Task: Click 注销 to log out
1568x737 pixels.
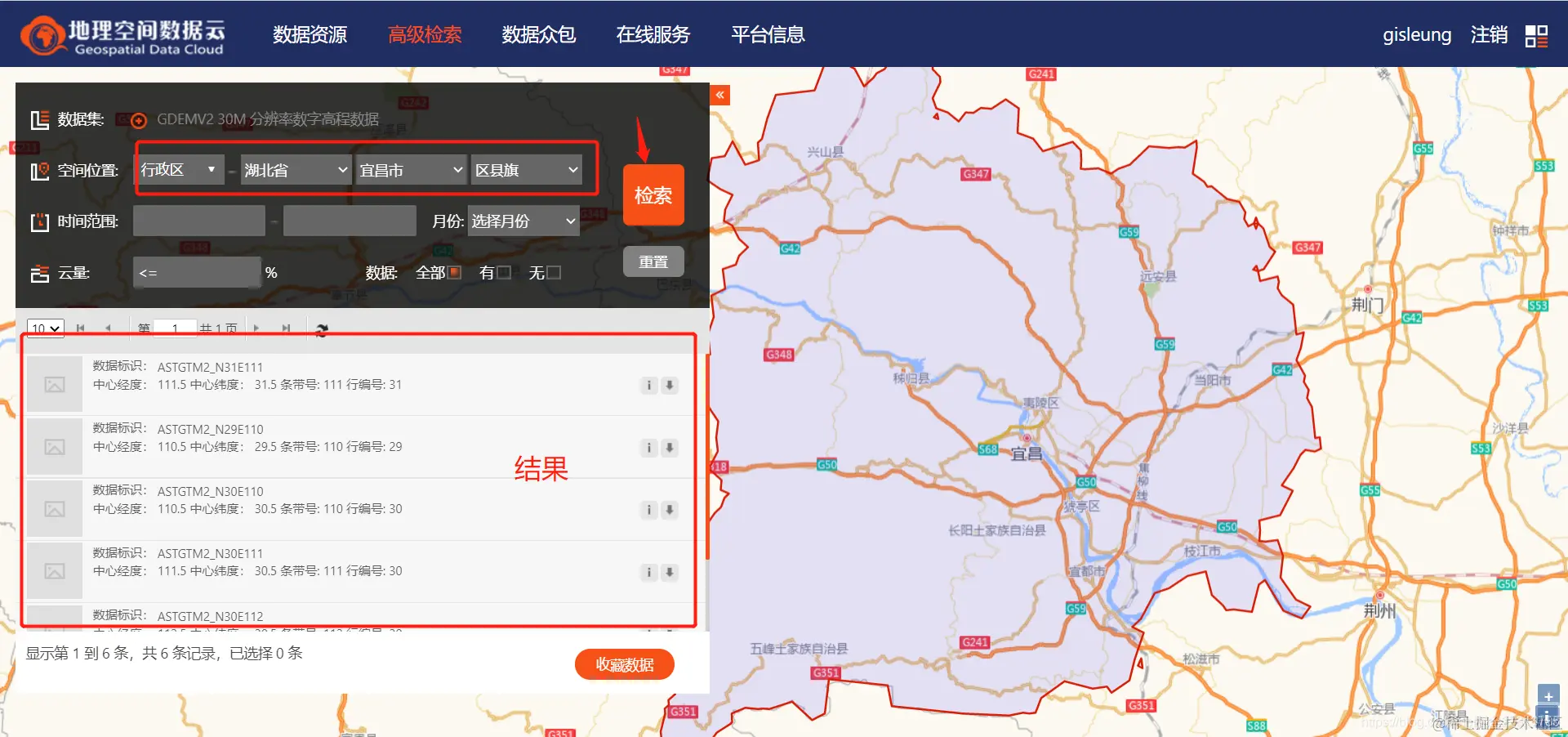Action: (x=1489, y=34)
